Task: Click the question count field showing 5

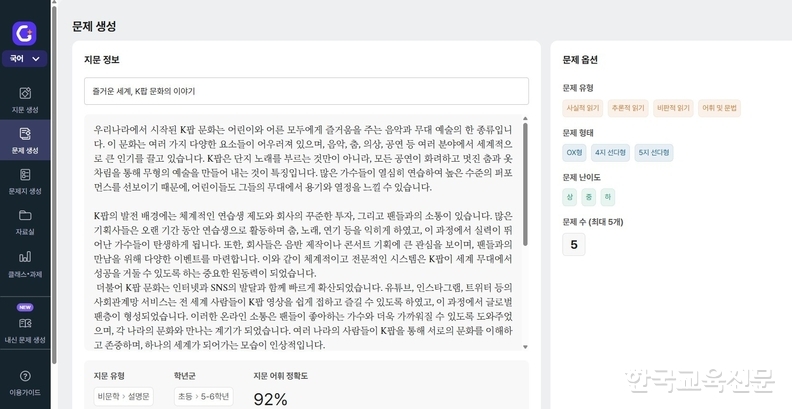Action: (574, 244)
